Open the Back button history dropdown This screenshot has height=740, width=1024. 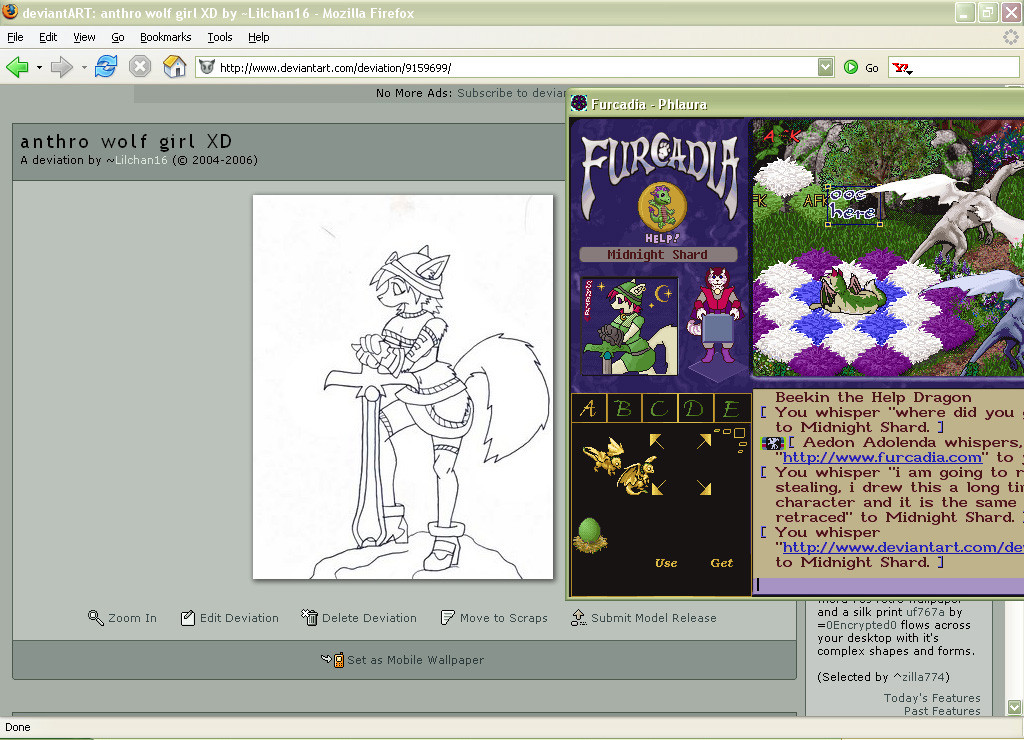coord(39,67)
